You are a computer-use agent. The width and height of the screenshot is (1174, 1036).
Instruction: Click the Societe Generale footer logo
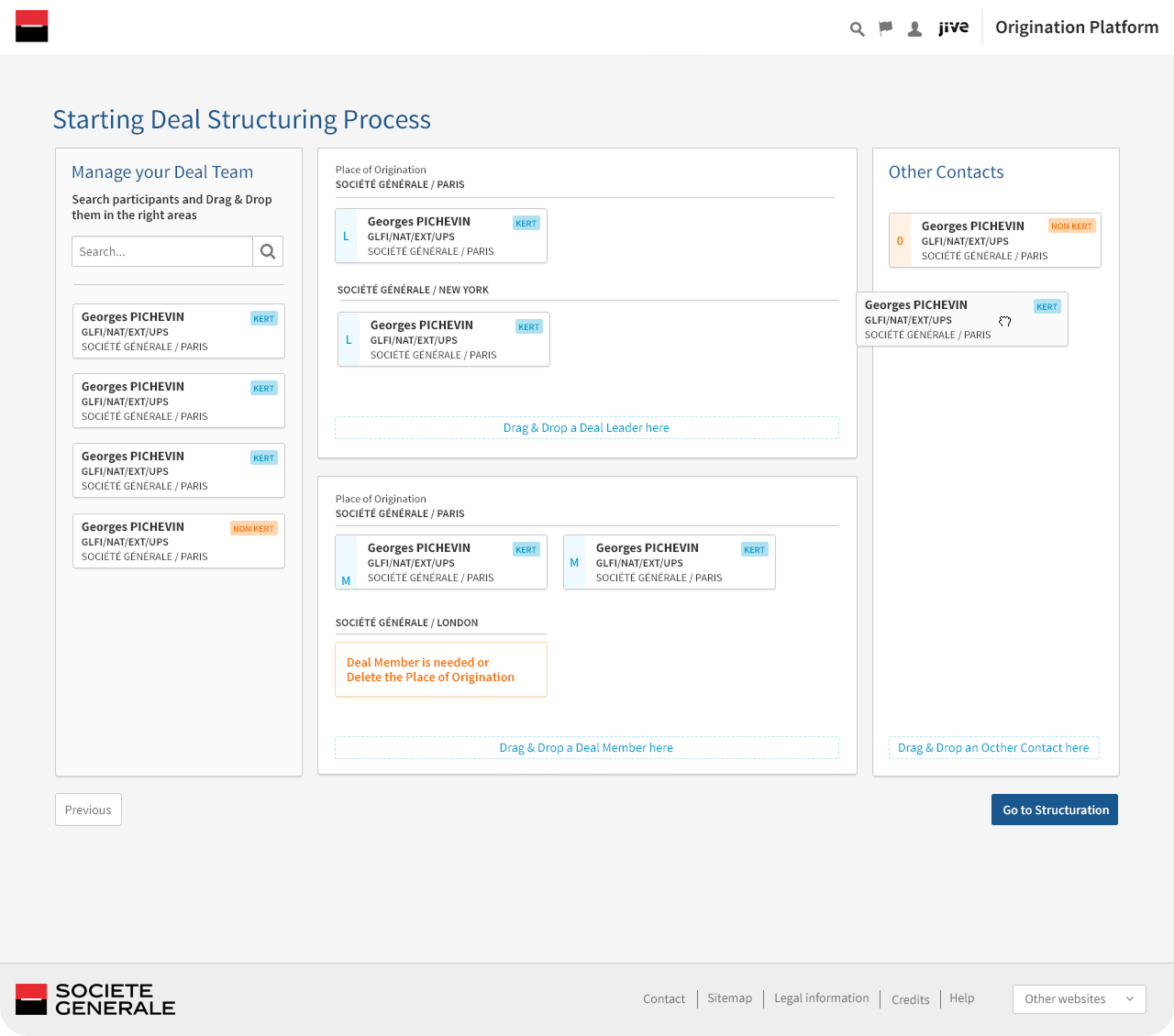[x=94, y=999]
